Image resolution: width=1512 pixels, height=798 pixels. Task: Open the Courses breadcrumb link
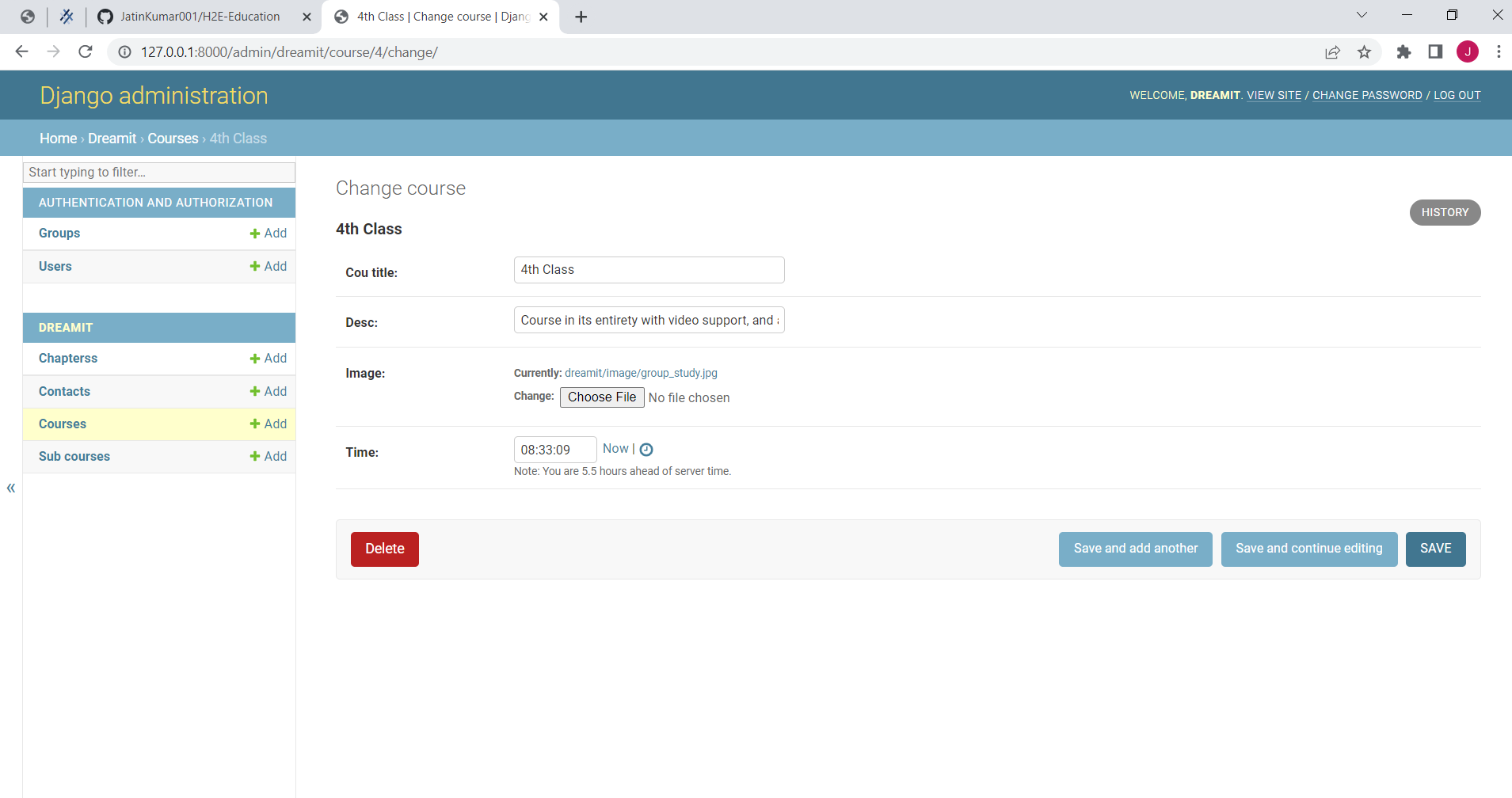point(173,138)
